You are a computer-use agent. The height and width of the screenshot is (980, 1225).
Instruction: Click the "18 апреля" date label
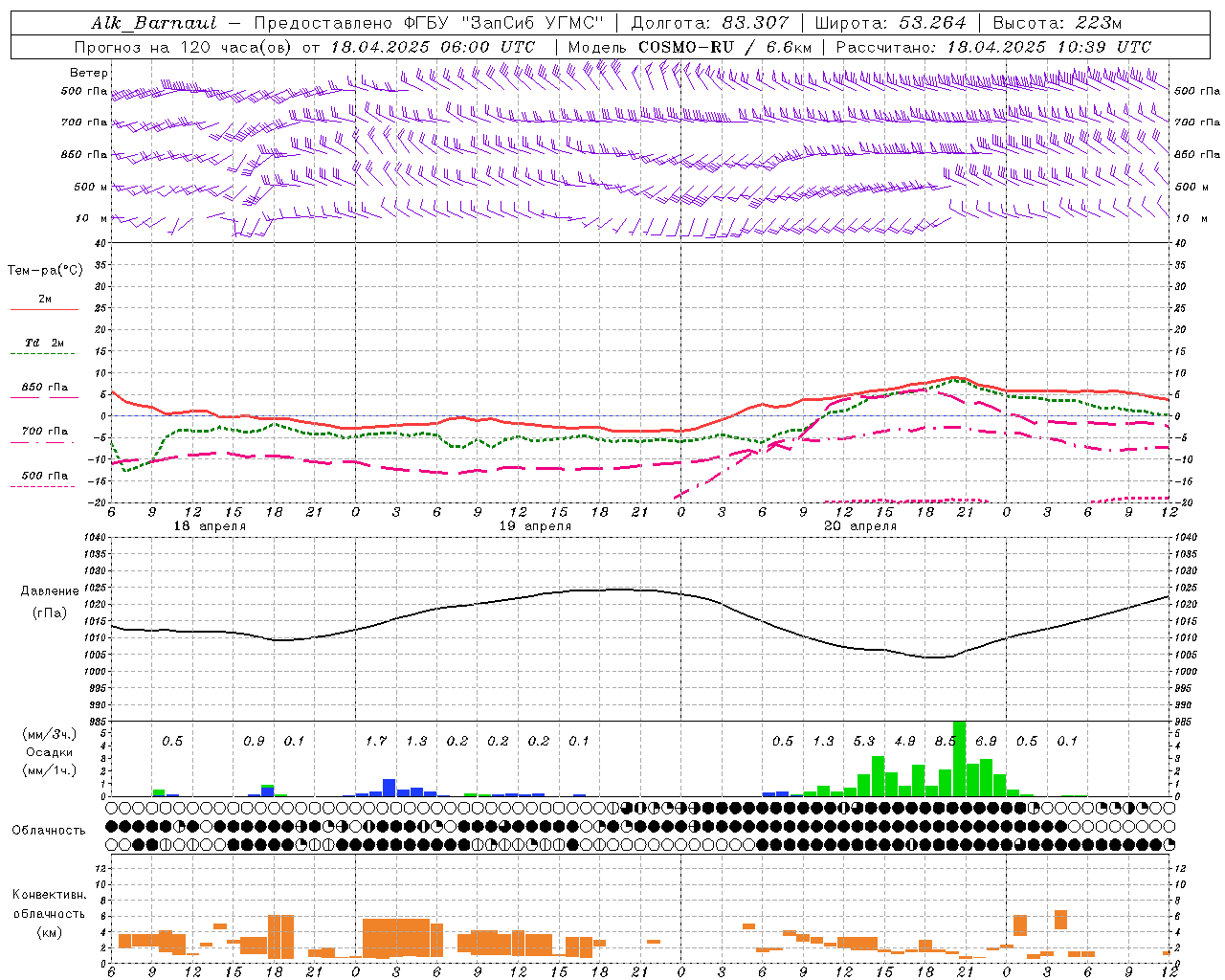pyautogui.click(x=210, y=526)
